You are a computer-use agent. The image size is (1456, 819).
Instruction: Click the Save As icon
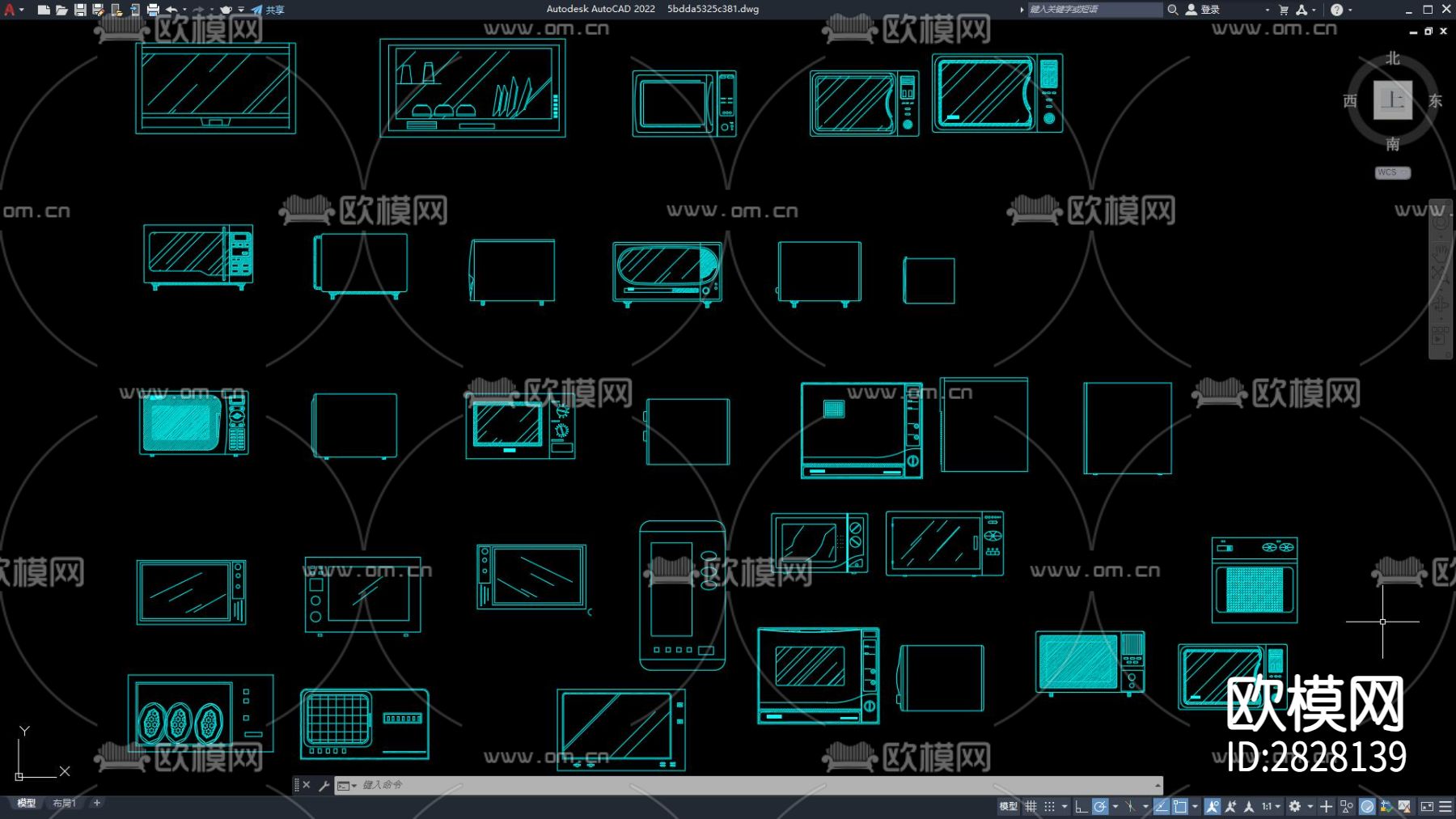(x=99, y=10)
